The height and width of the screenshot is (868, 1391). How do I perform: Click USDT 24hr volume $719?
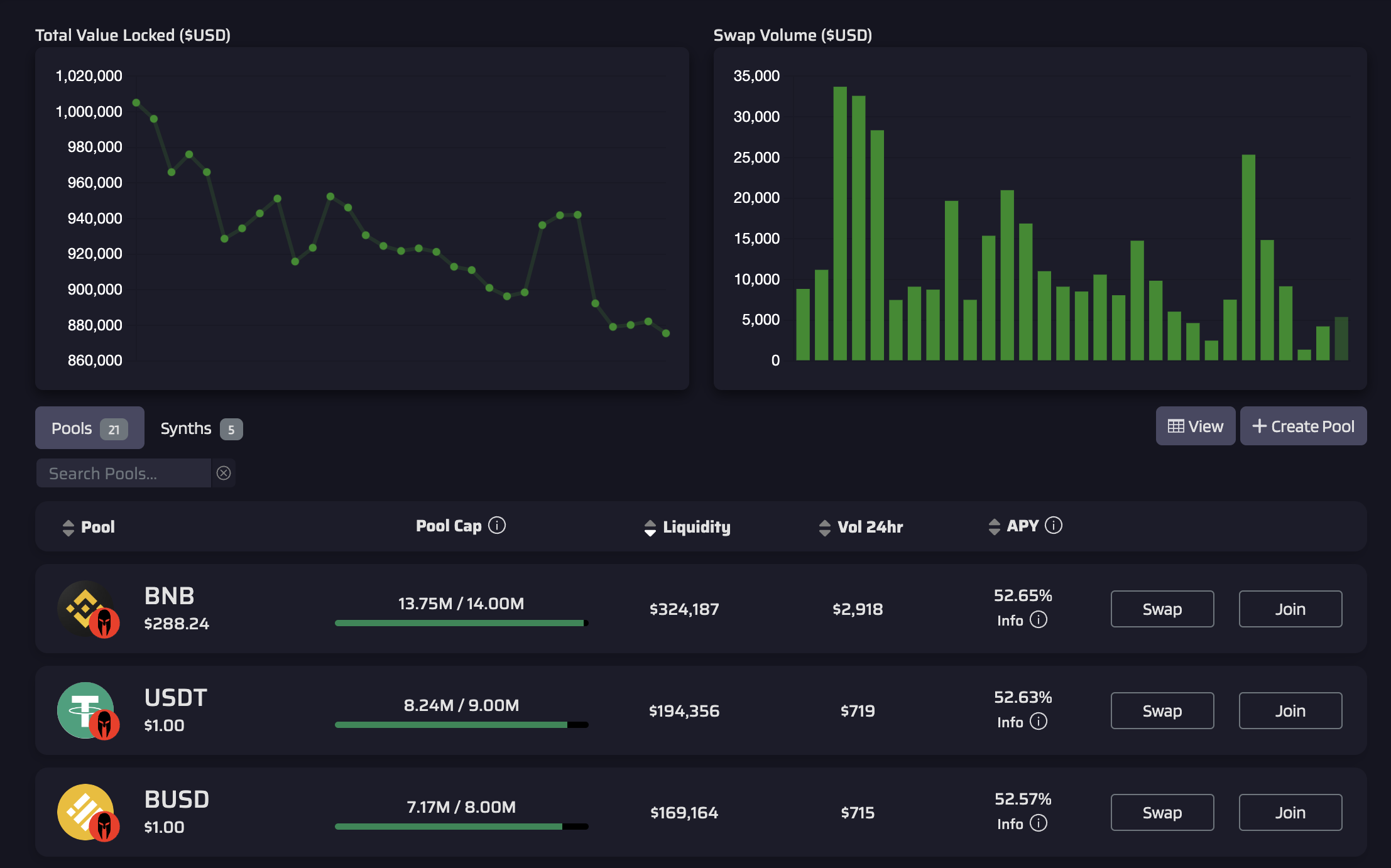[858, 711]
